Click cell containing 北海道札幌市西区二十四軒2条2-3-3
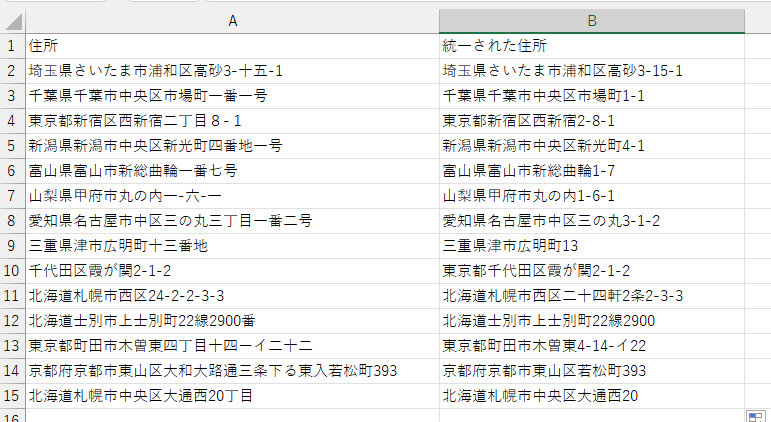This screenshot has height=422, width=771. coord(592,296)
